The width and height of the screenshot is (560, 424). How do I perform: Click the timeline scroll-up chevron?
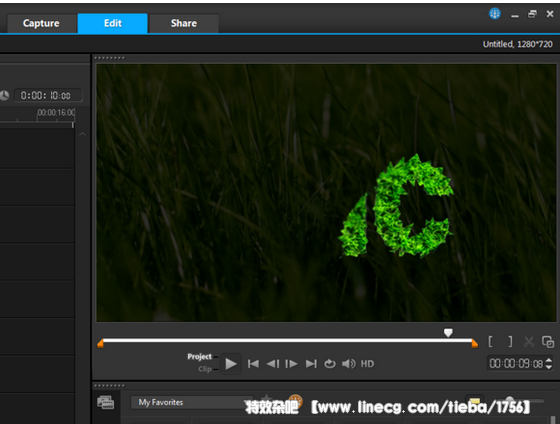82,134
